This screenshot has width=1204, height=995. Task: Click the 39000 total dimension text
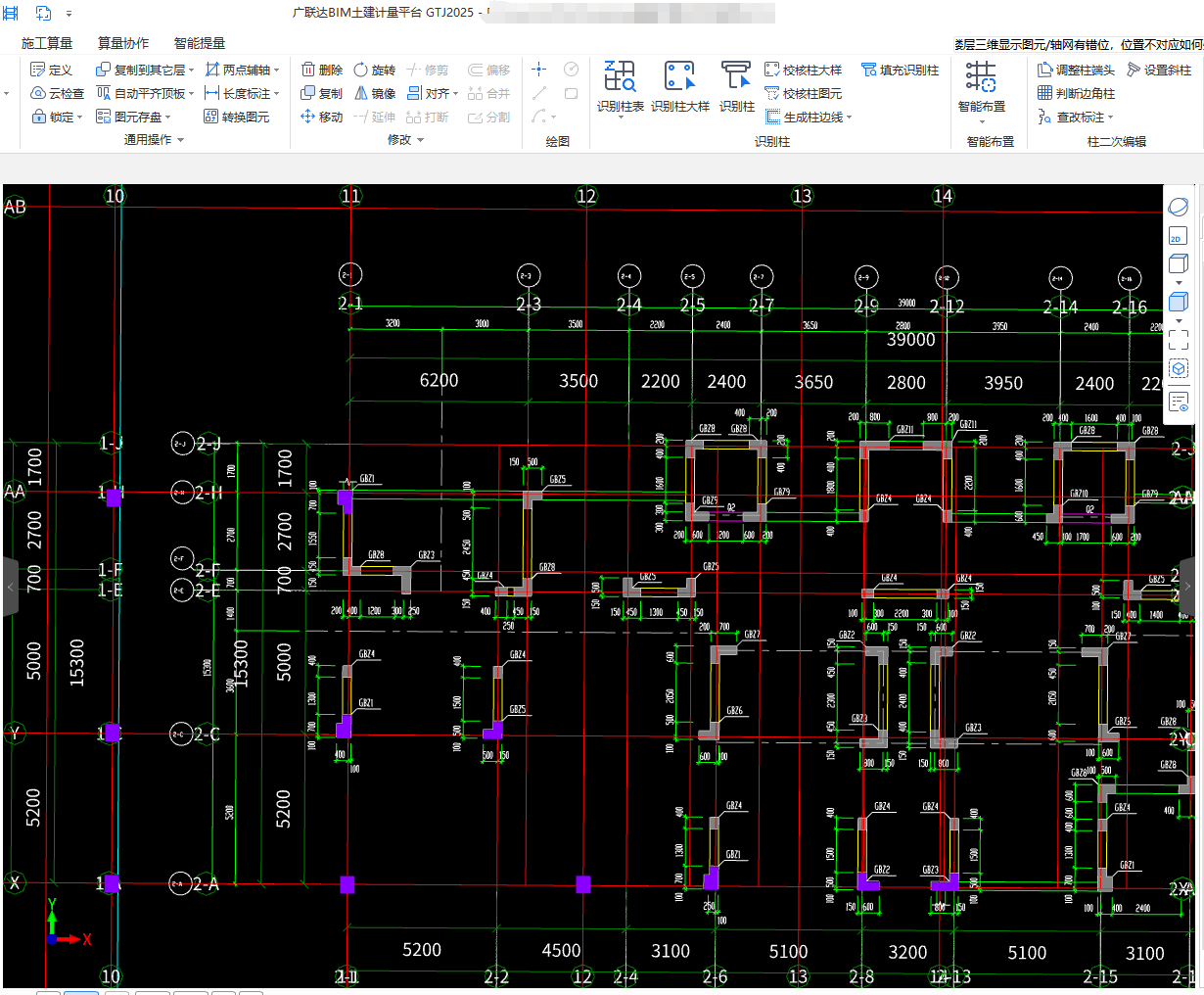[911, 340]
